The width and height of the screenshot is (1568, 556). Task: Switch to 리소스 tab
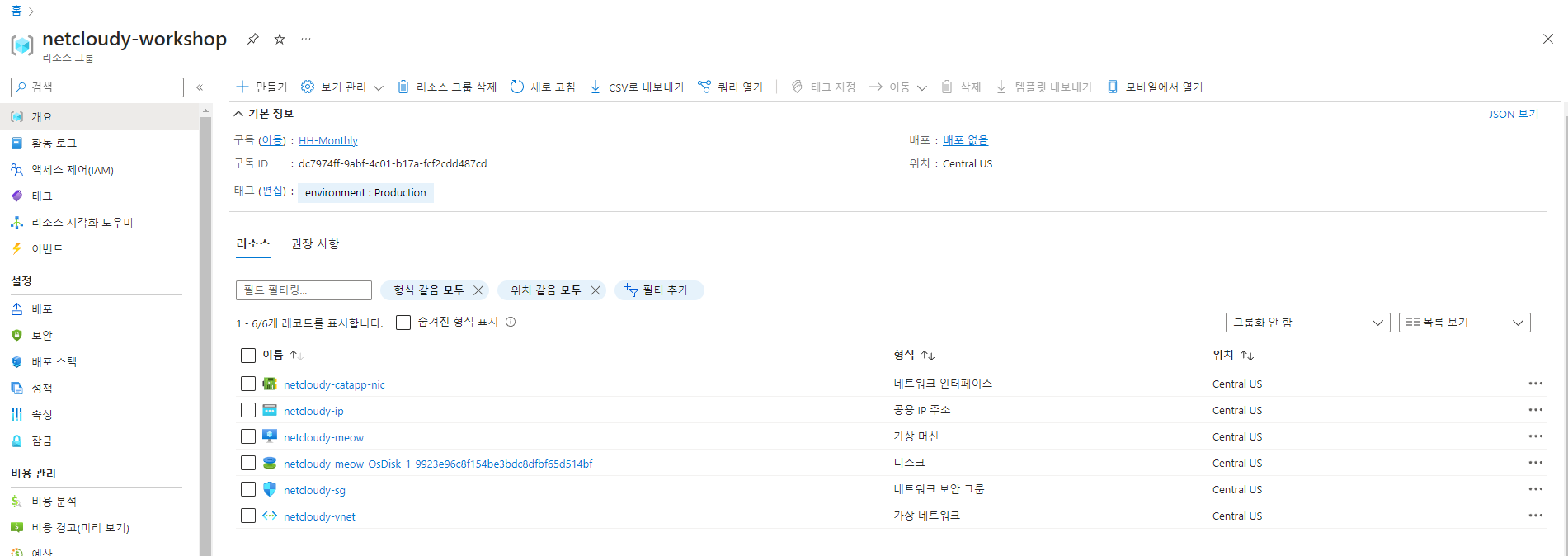click(x=253, y=244)
